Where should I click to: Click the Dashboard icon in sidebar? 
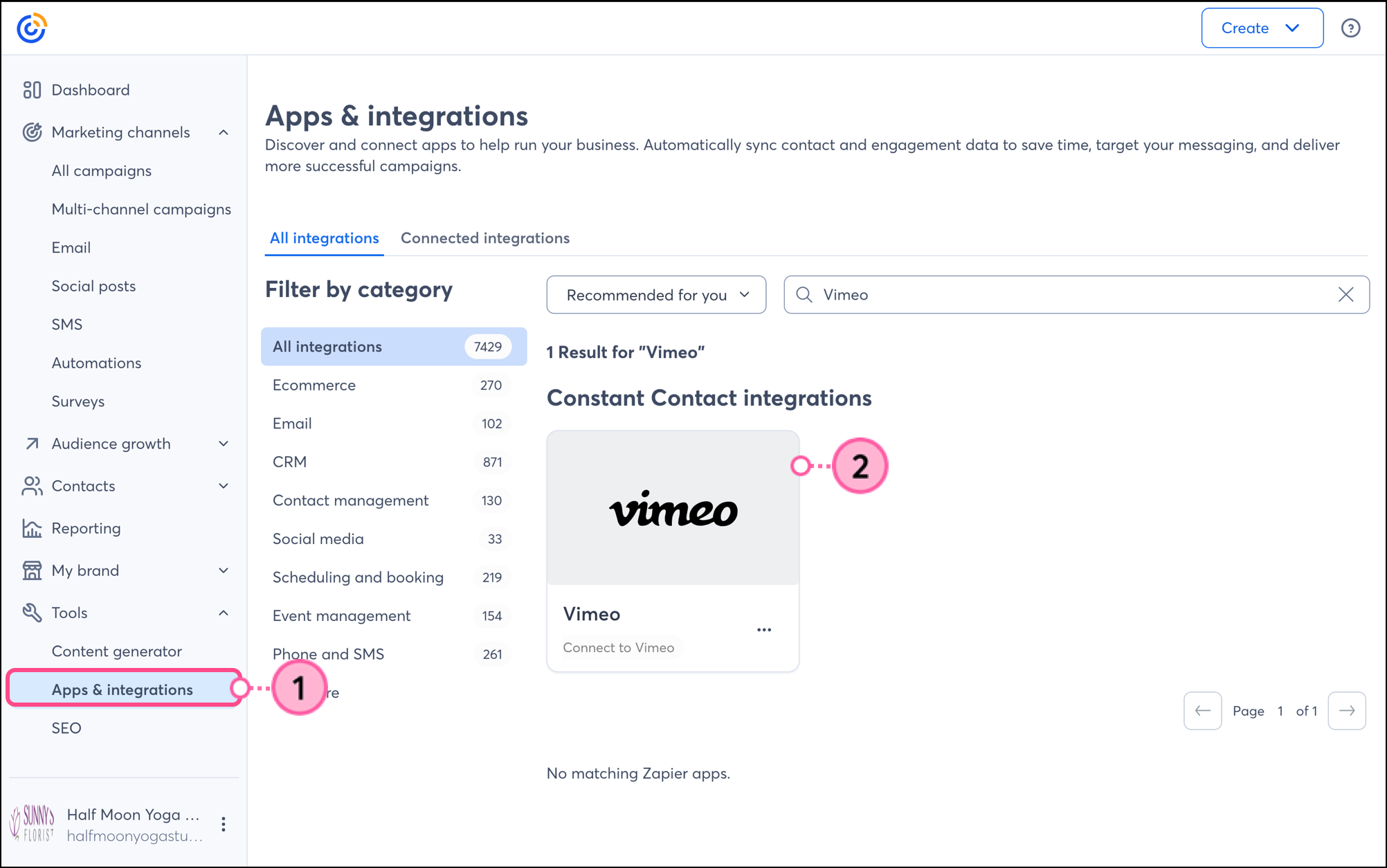(32, 90)
